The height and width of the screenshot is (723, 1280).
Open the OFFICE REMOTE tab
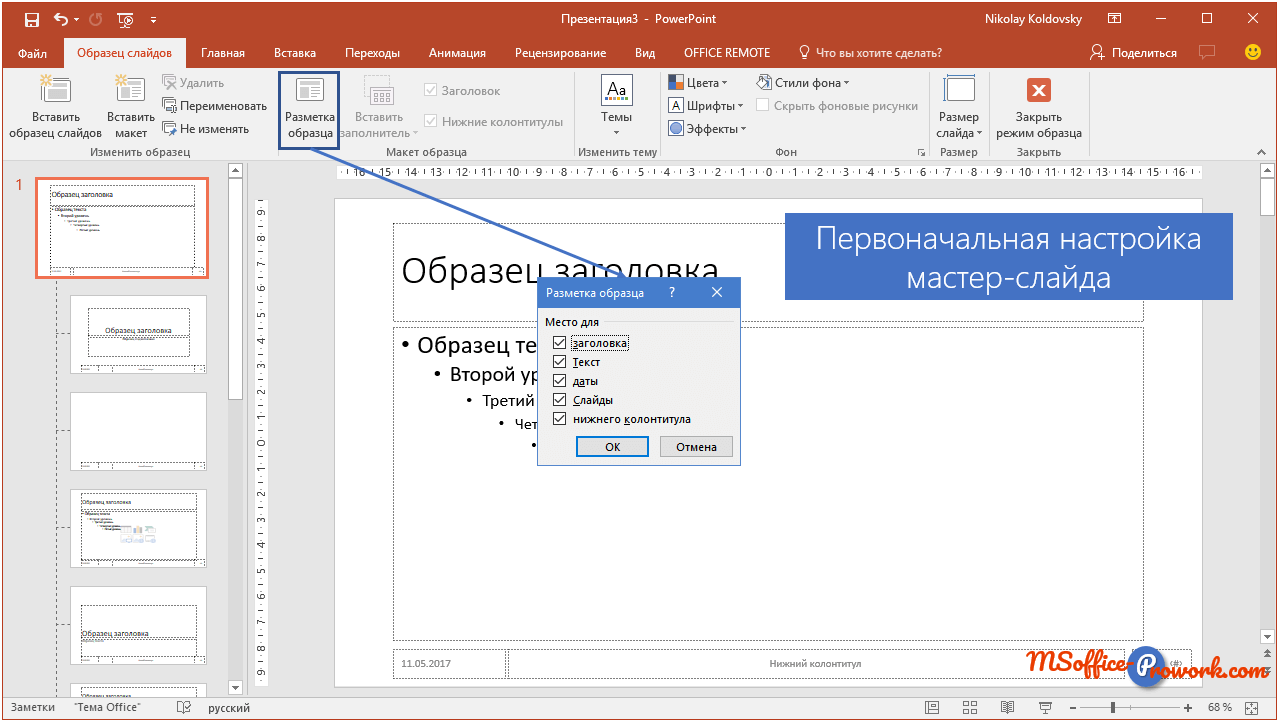click(727, 53)
